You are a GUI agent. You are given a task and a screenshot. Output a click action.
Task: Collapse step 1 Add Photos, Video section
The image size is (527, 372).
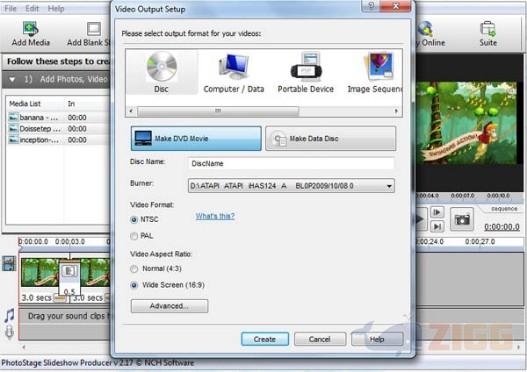(x=12, y=80)
